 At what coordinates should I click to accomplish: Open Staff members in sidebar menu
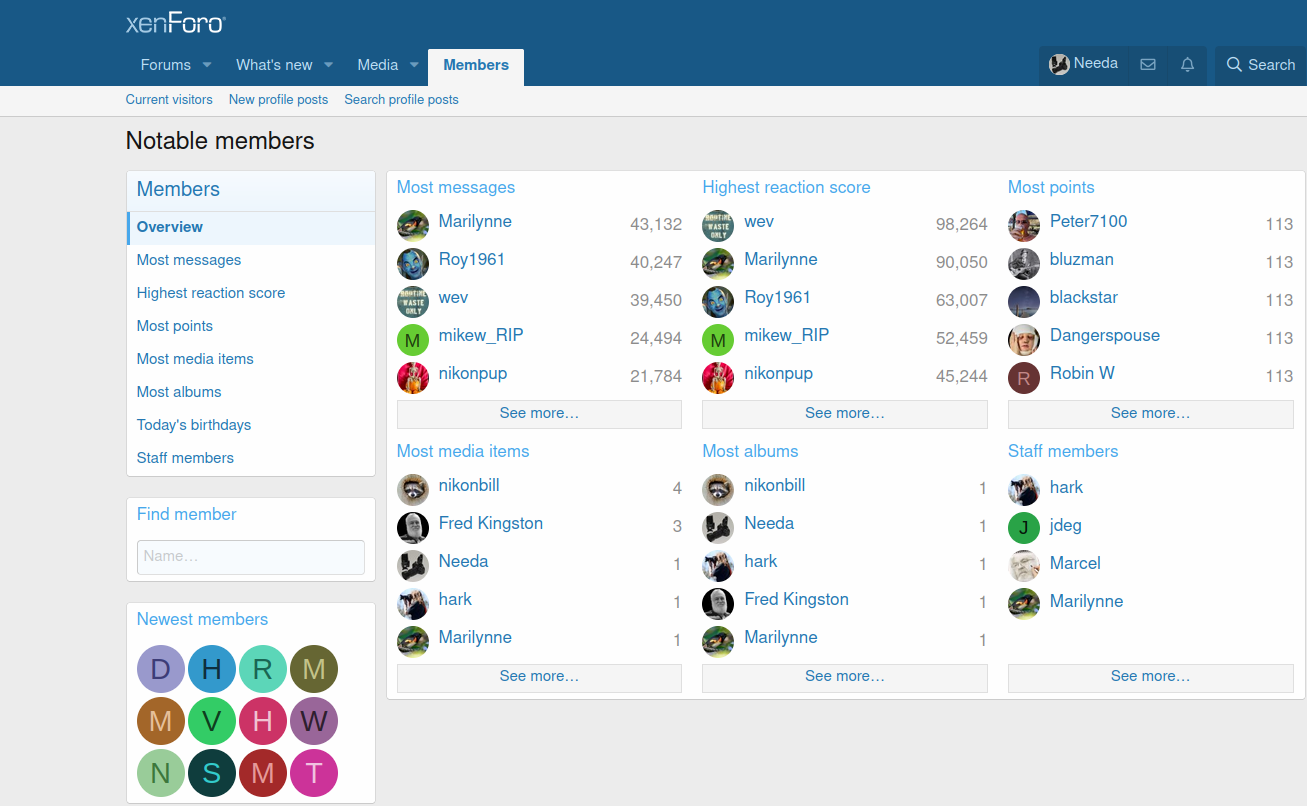pos(185,458)
